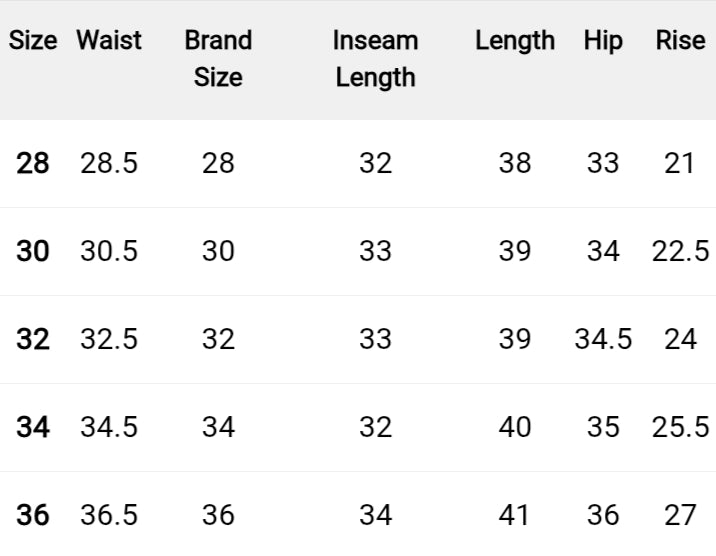Choose the bold size 34 row label

tap(33, 428)
